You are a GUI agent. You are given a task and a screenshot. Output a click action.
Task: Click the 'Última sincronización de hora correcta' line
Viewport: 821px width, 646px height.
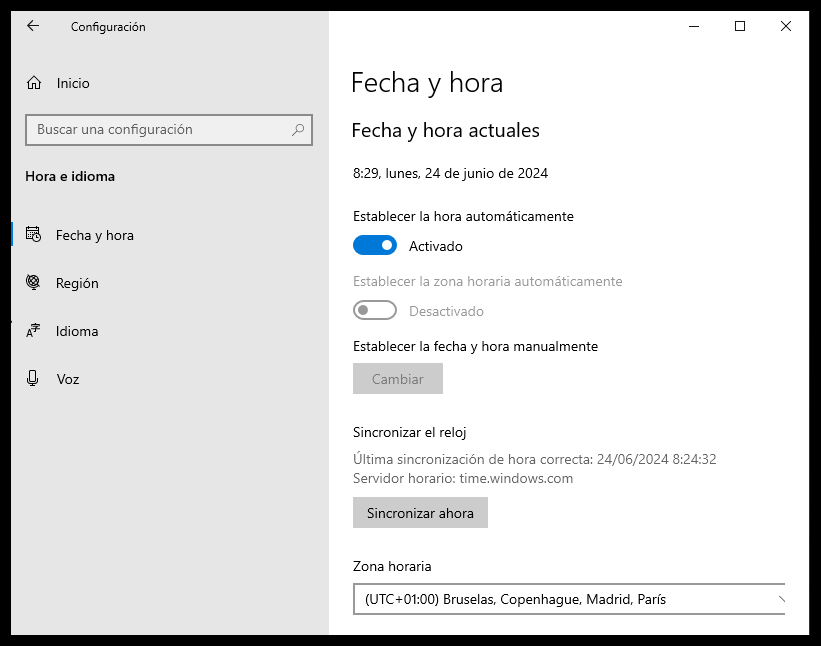pyautogui.click(x=535, y=459)
